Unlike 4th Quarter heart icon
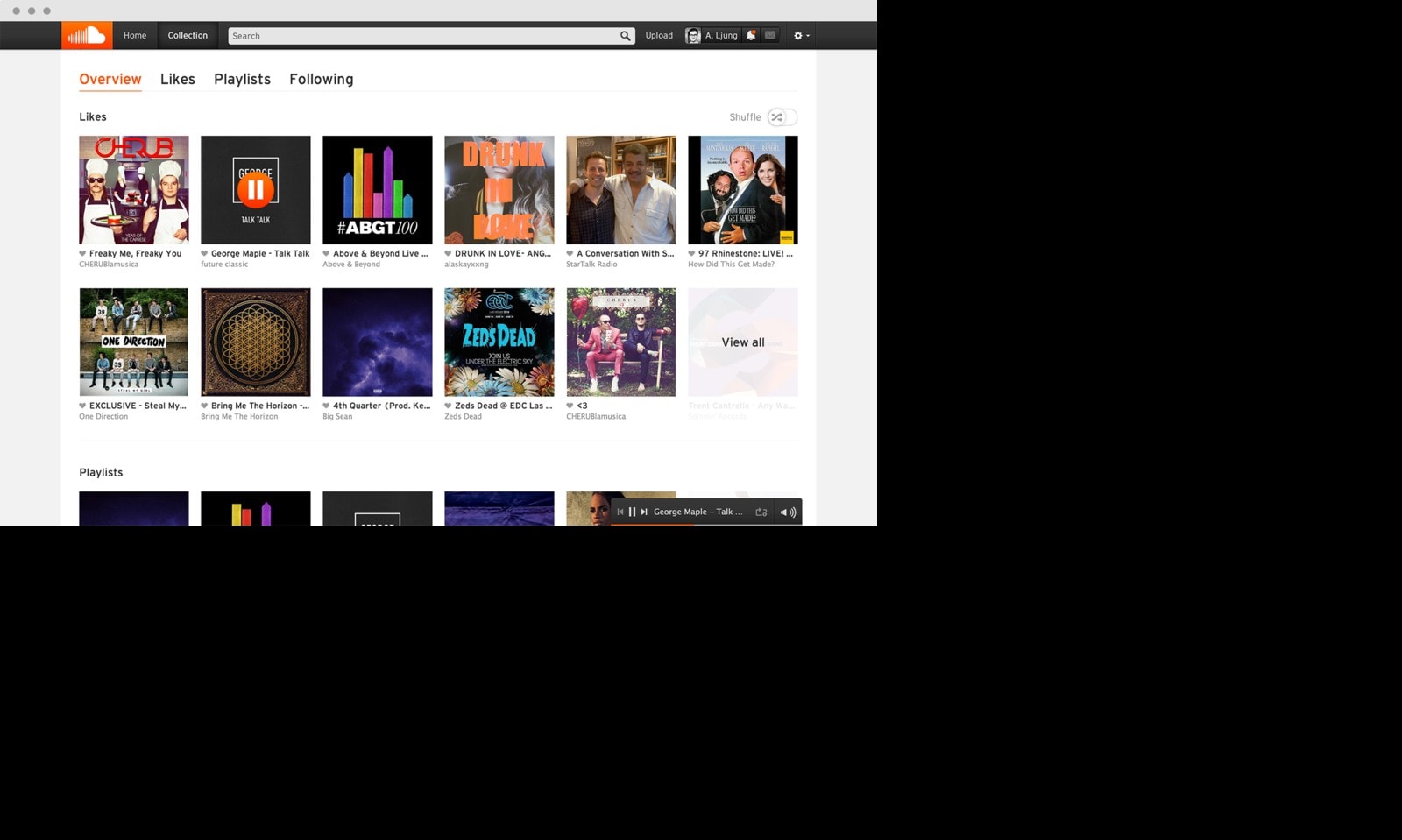 click(326, 406)
